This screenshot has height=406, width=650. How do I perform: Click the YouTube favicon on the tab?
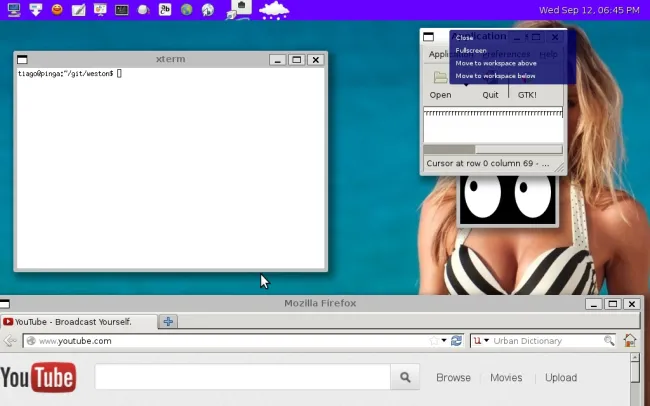click(8, 322)
